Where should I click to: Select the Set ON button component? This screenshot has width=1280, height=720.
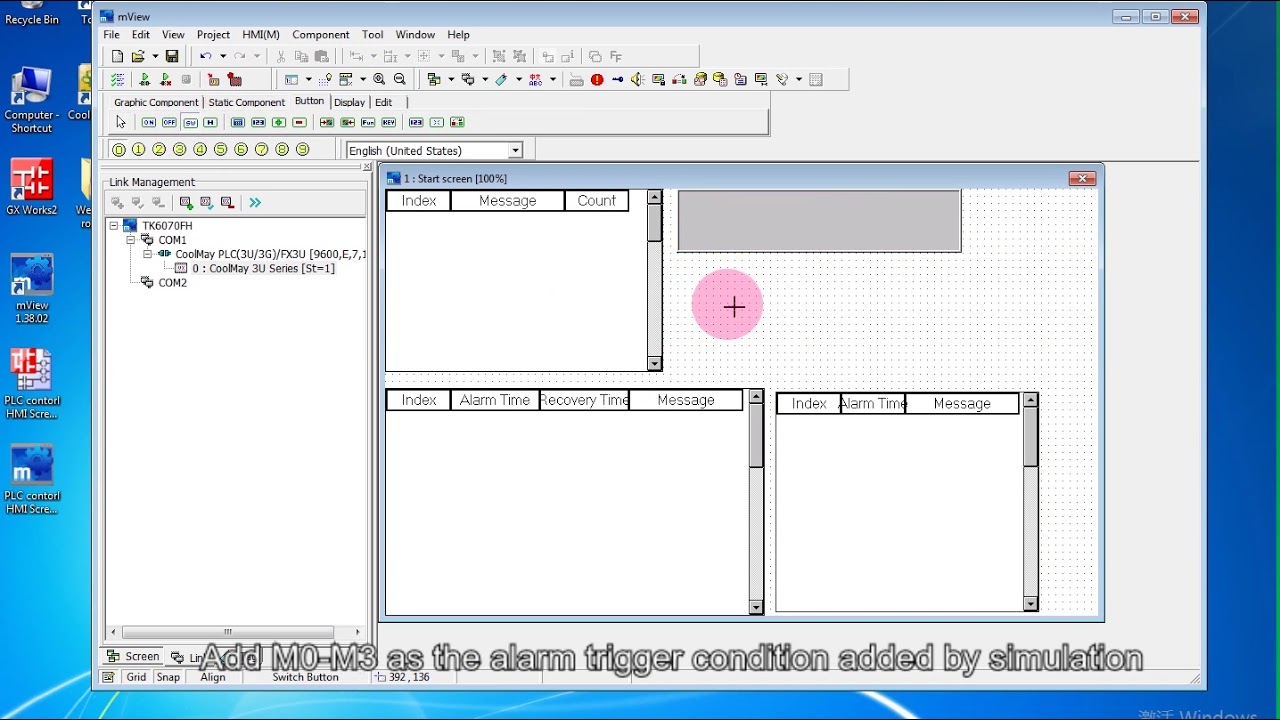149,122
